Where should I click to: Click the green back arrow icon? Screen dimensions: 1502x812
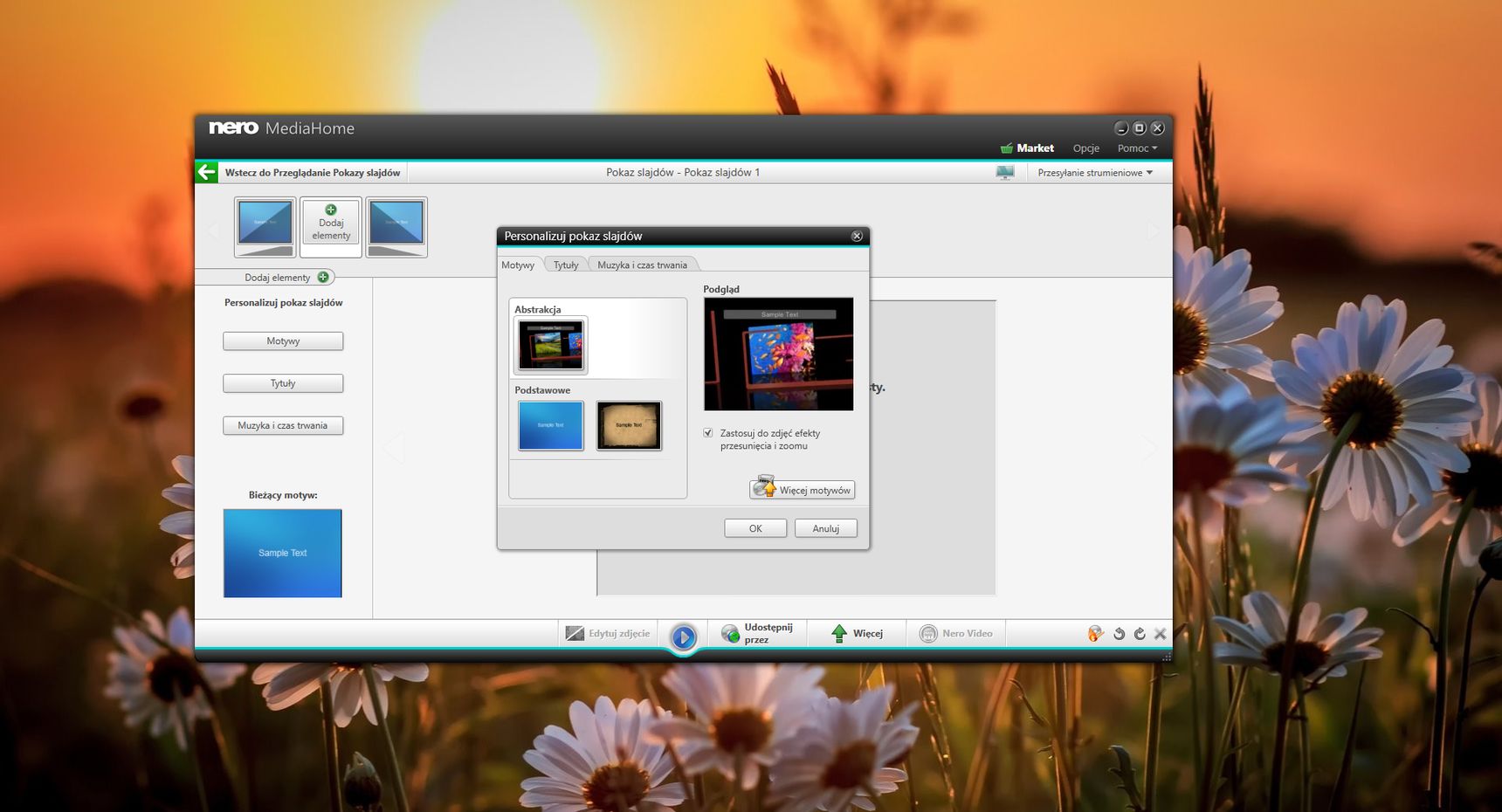(206, 172)
